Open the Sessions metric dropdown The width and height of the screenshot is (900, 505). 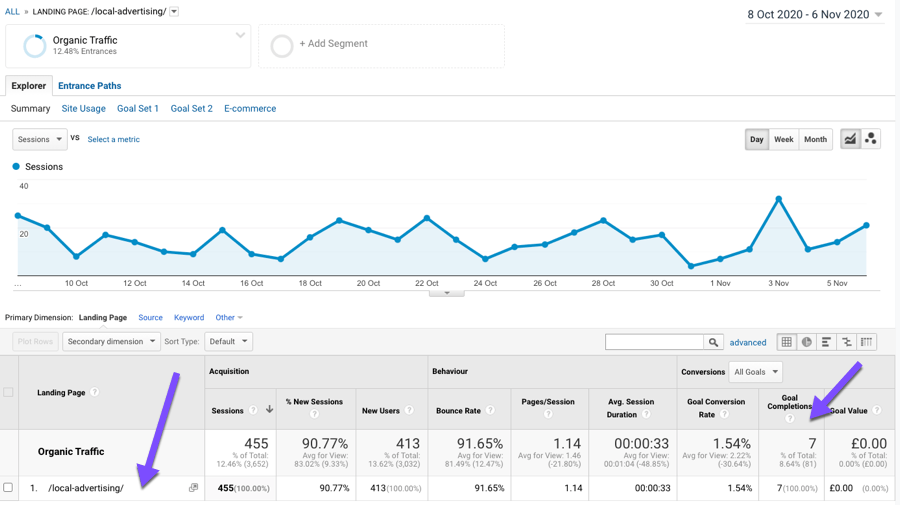click(x=39, y=139)
